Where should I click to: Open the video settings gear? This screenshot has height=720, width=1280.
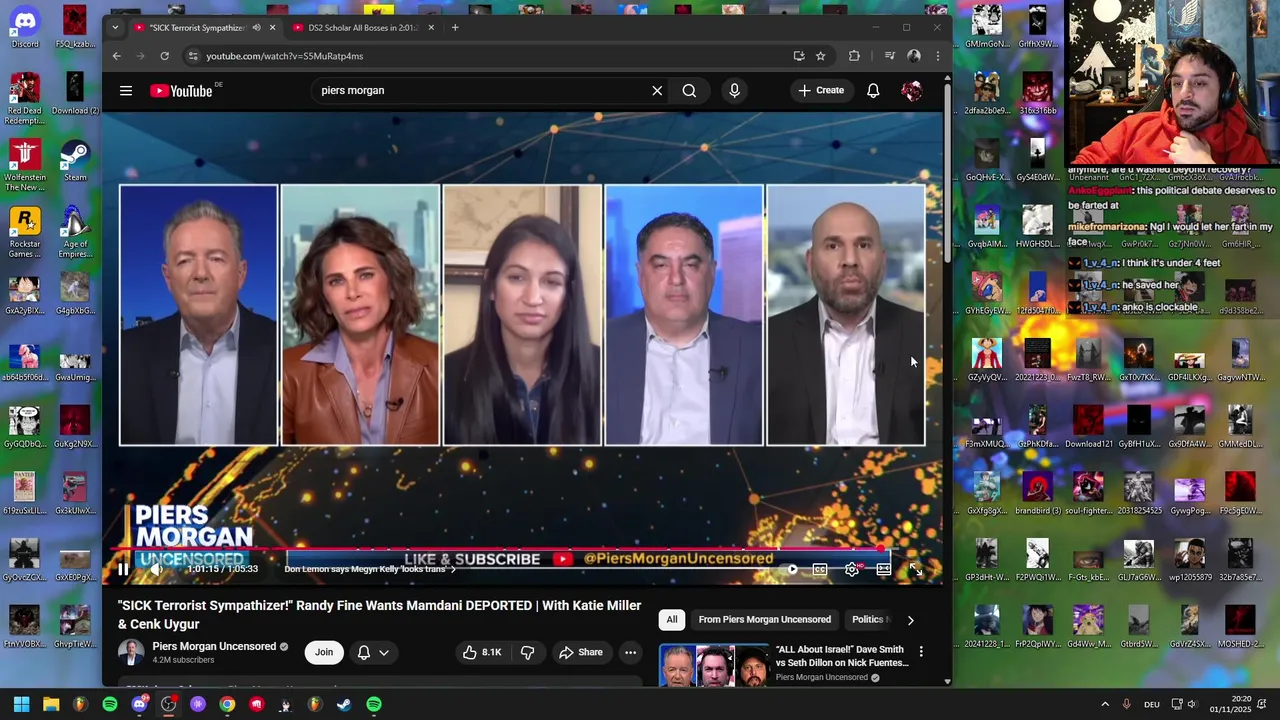point(851,569)
